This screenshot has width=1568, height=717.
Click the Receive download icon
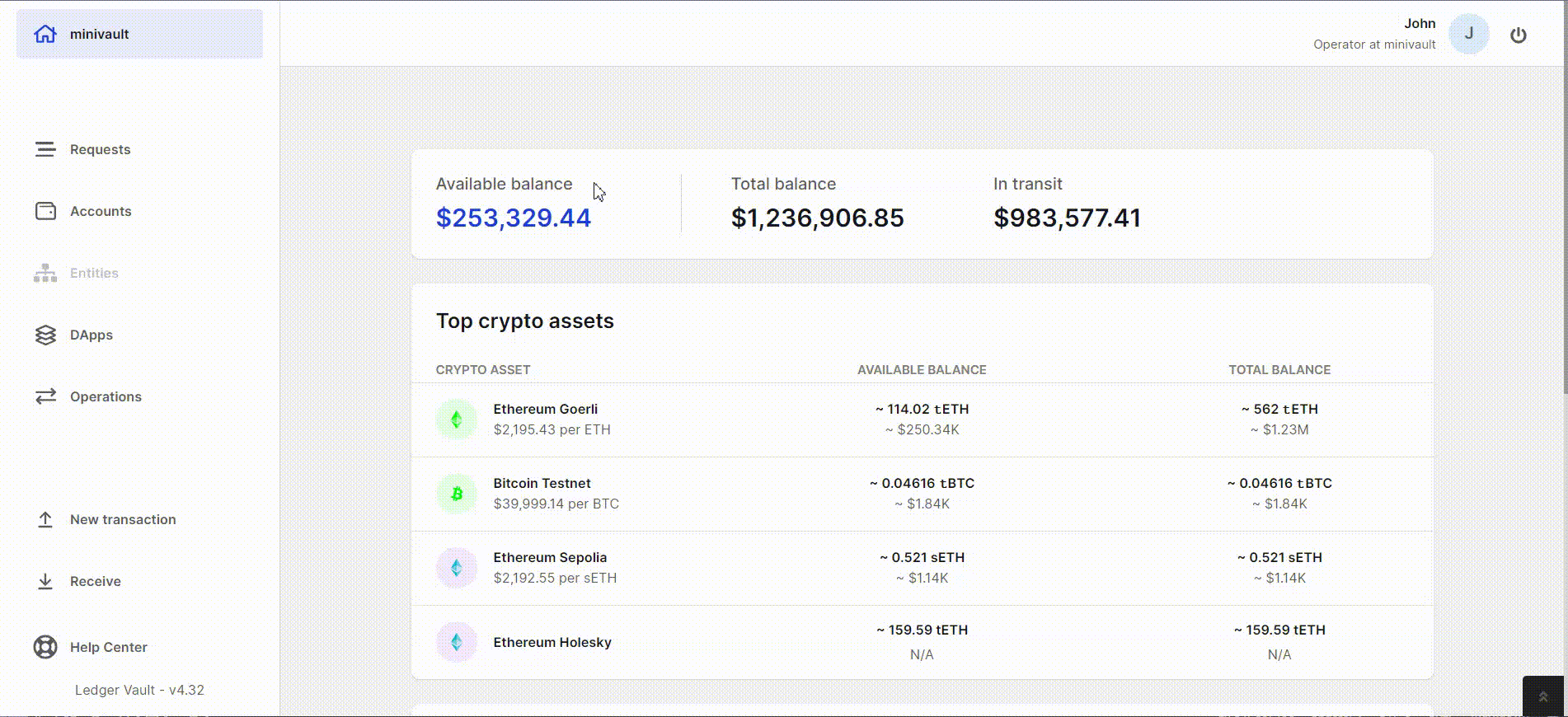click(x=45, y=581)
